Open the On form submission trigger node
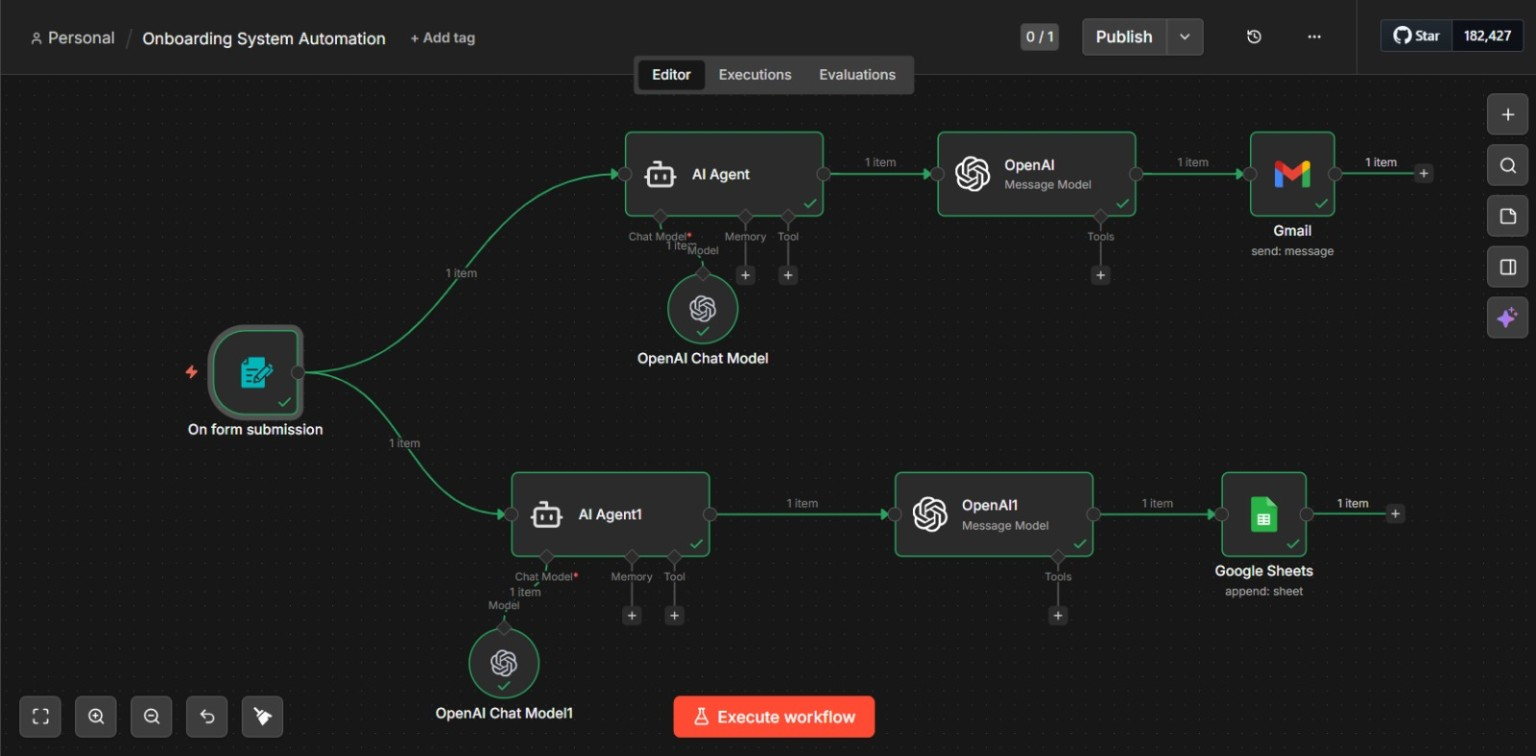Screen dimensions: 1536x756 pos(255,372)
